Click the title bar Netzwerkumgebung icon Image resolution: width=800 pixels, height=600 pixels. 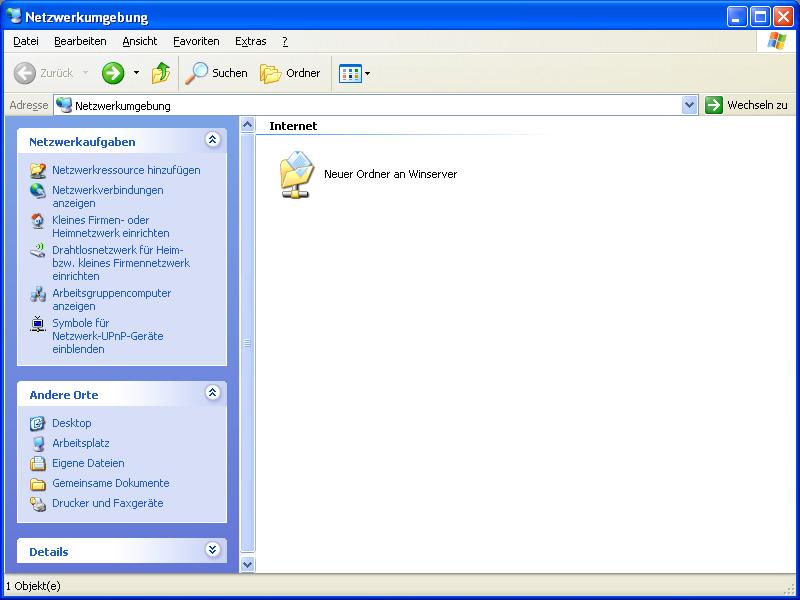[14, 16]
